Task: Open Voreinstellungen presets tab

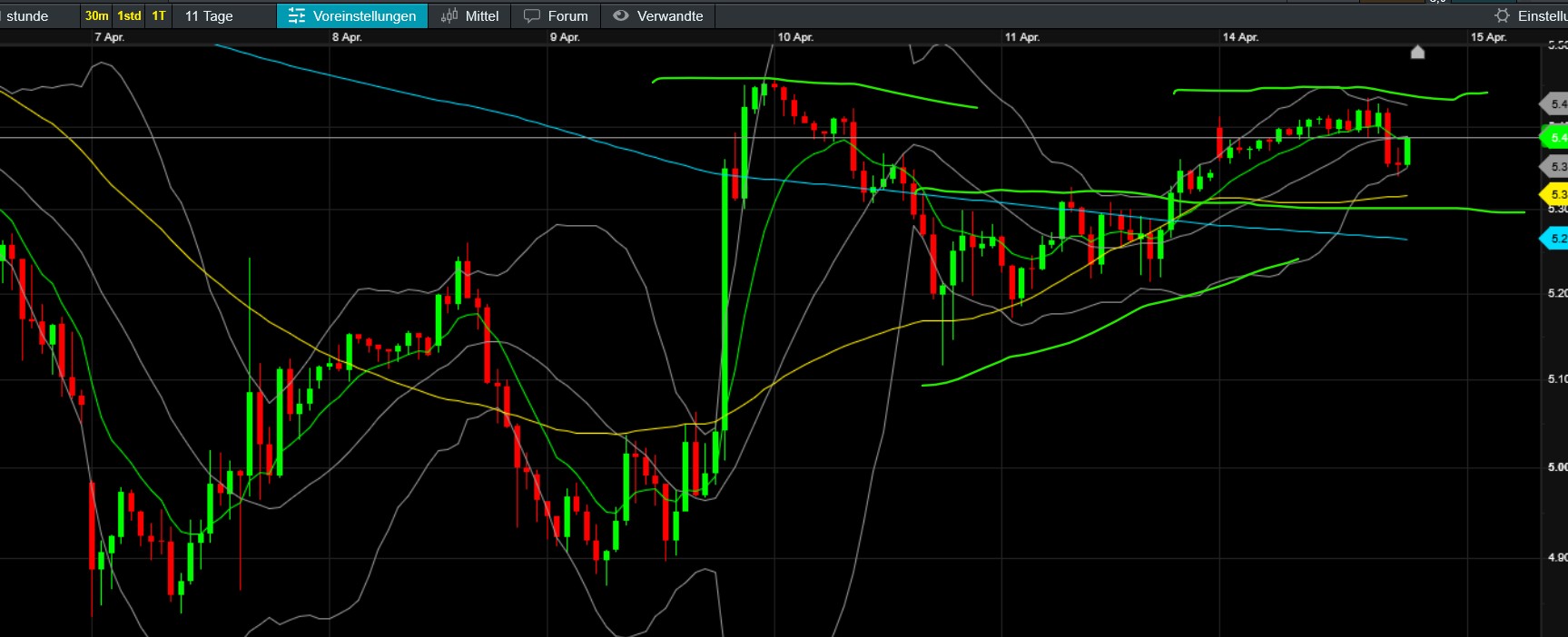Action: pyautogui.click(x=352, y=15)
